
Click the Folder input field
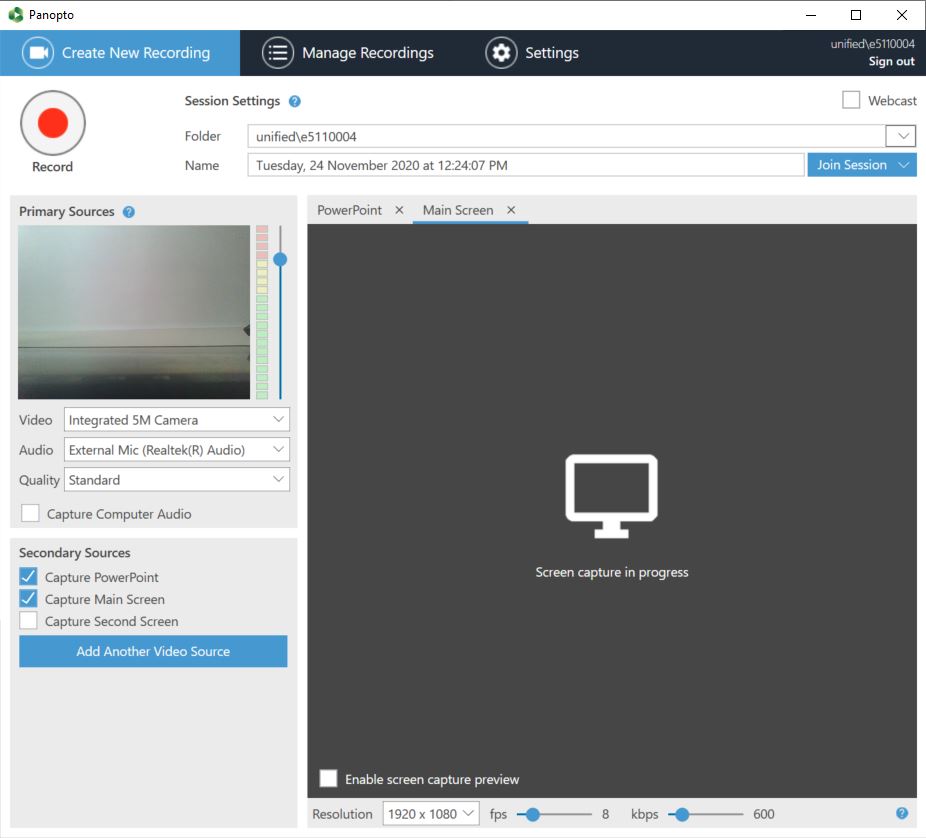(566, 136)
